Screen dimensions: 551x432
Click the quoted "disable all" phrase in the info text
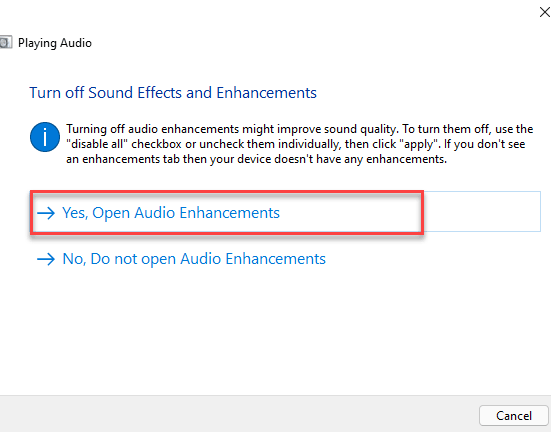pos(97,144)
